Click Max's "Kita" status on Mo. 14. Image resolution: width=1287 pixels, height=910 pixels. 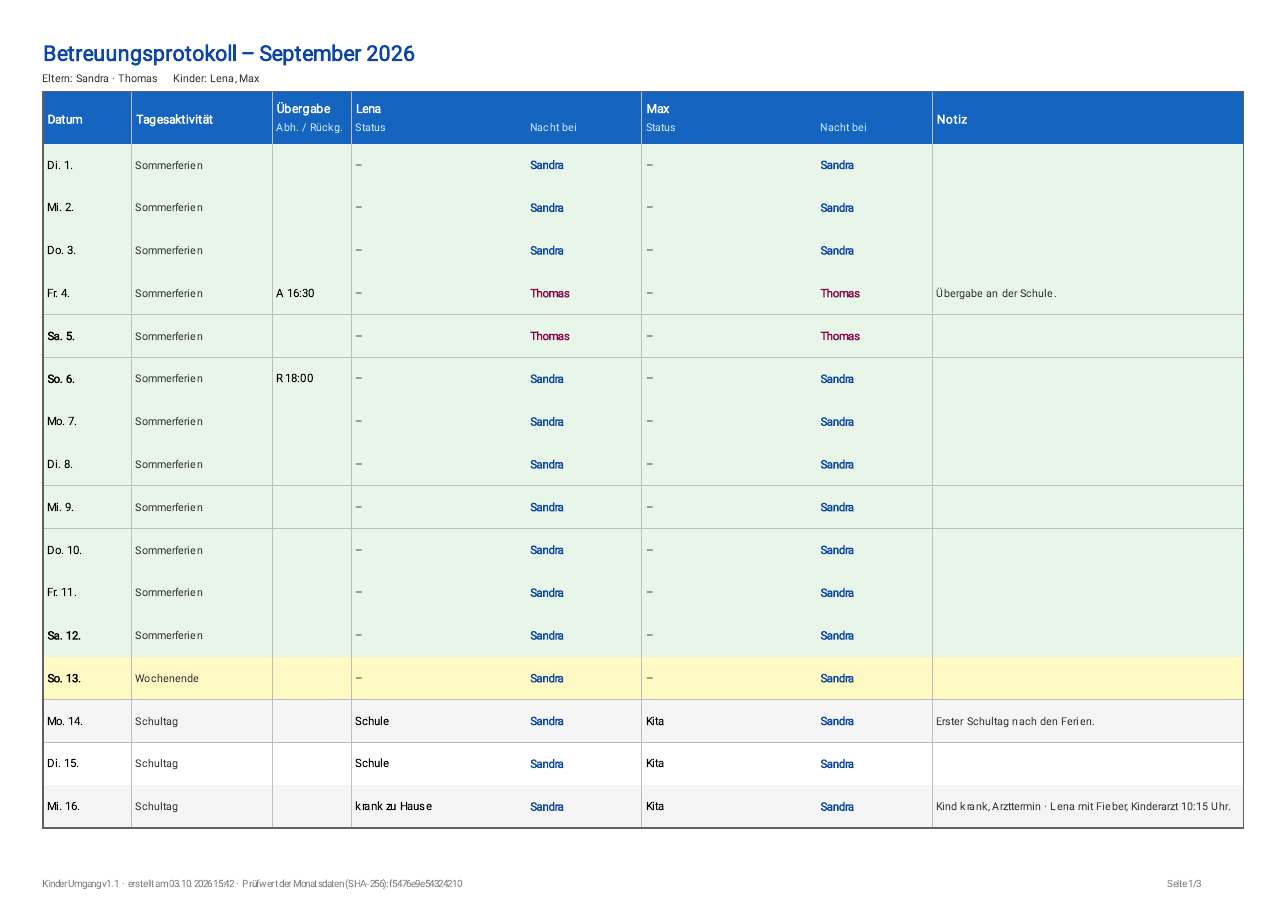pos(655,721)
